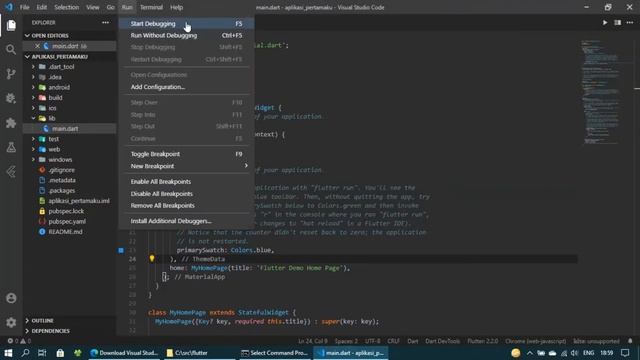Open the Manage gear icon

(x=11, y=322)
